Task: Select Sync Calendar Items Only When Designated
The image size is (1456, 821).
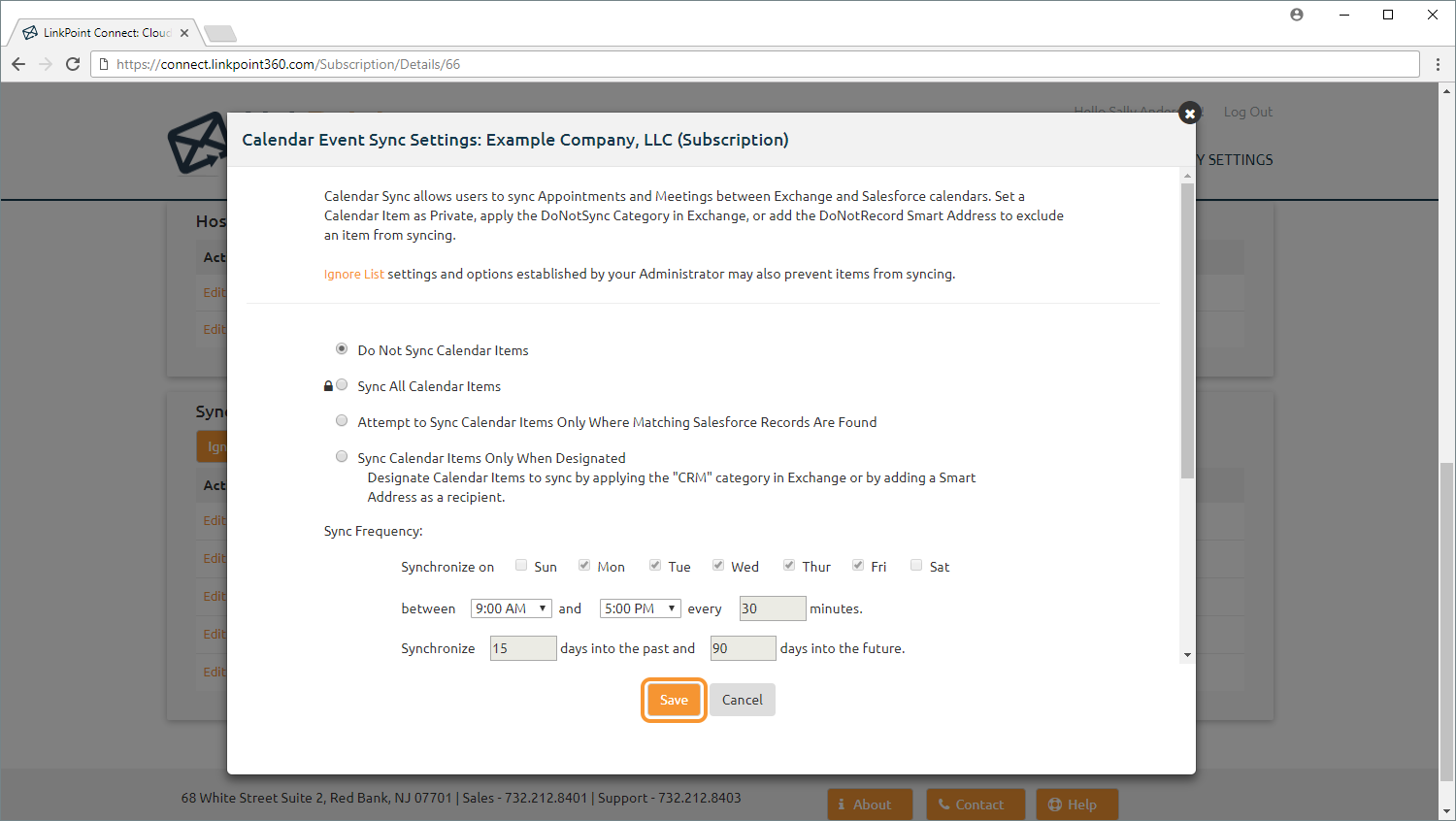Action: 342,456
